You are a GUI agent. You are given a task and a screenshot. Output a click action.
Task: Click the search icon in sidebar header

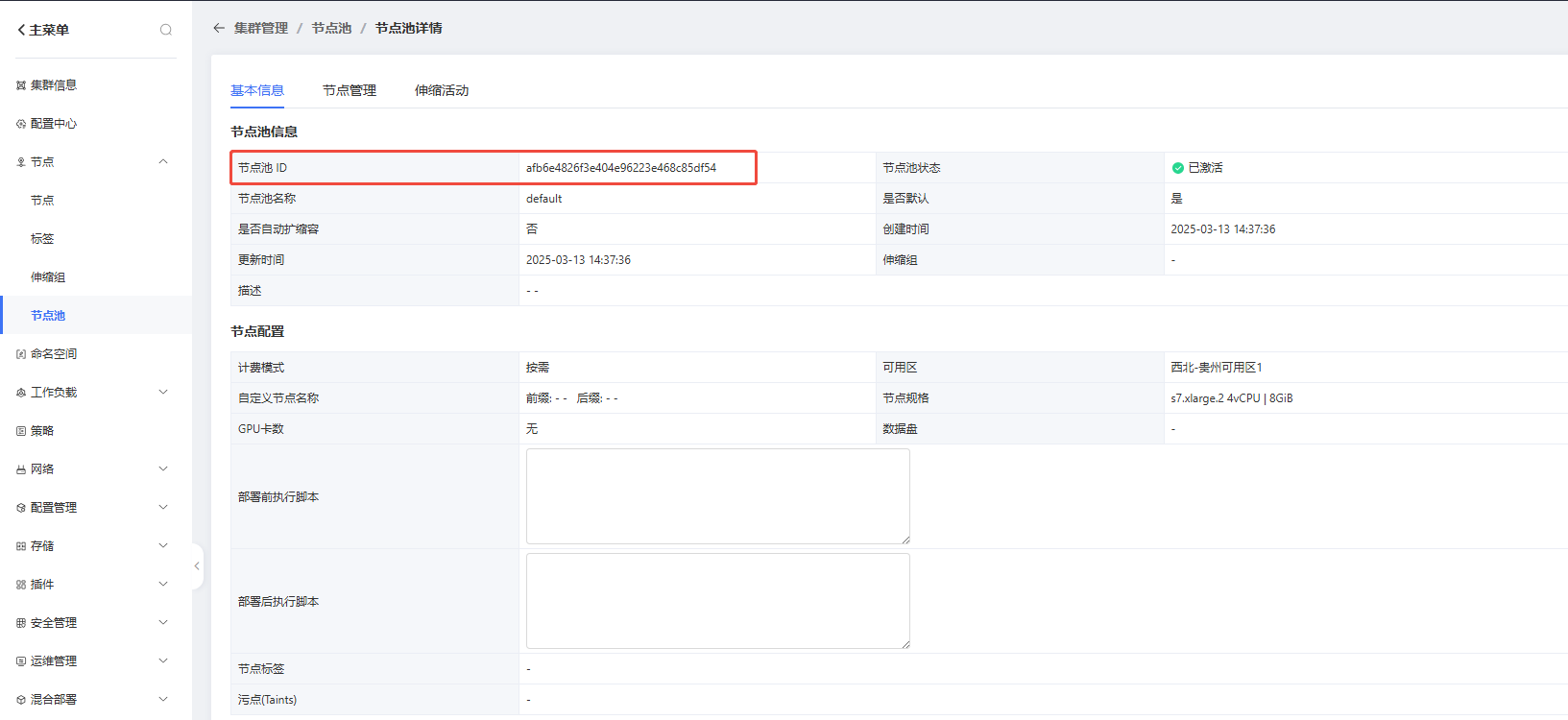[x=166, y=30]
